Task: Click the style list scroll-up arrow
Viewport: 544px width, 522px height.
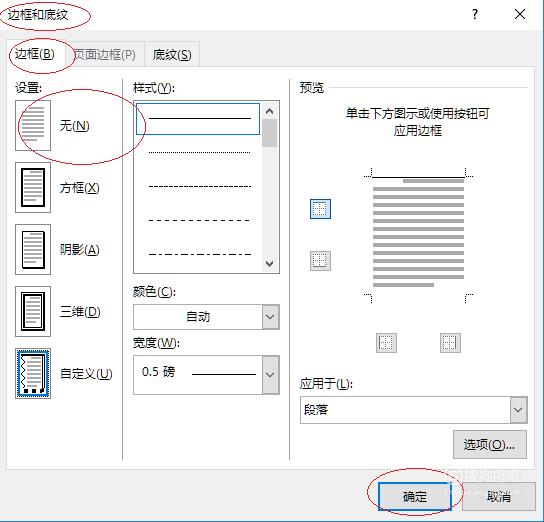Action: click(x=270, y=111)
